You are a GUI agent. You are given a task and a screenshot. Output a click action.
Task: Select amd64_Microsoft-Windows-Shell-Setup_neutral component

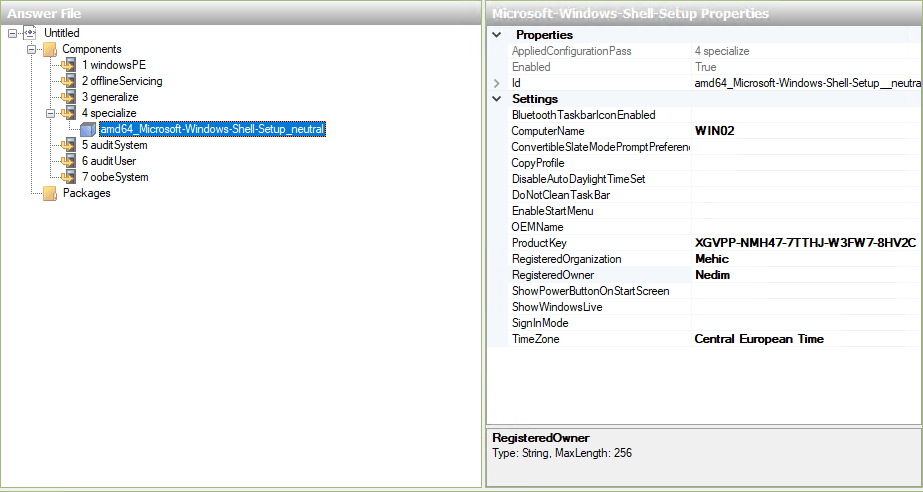click(x=212, y=129)
